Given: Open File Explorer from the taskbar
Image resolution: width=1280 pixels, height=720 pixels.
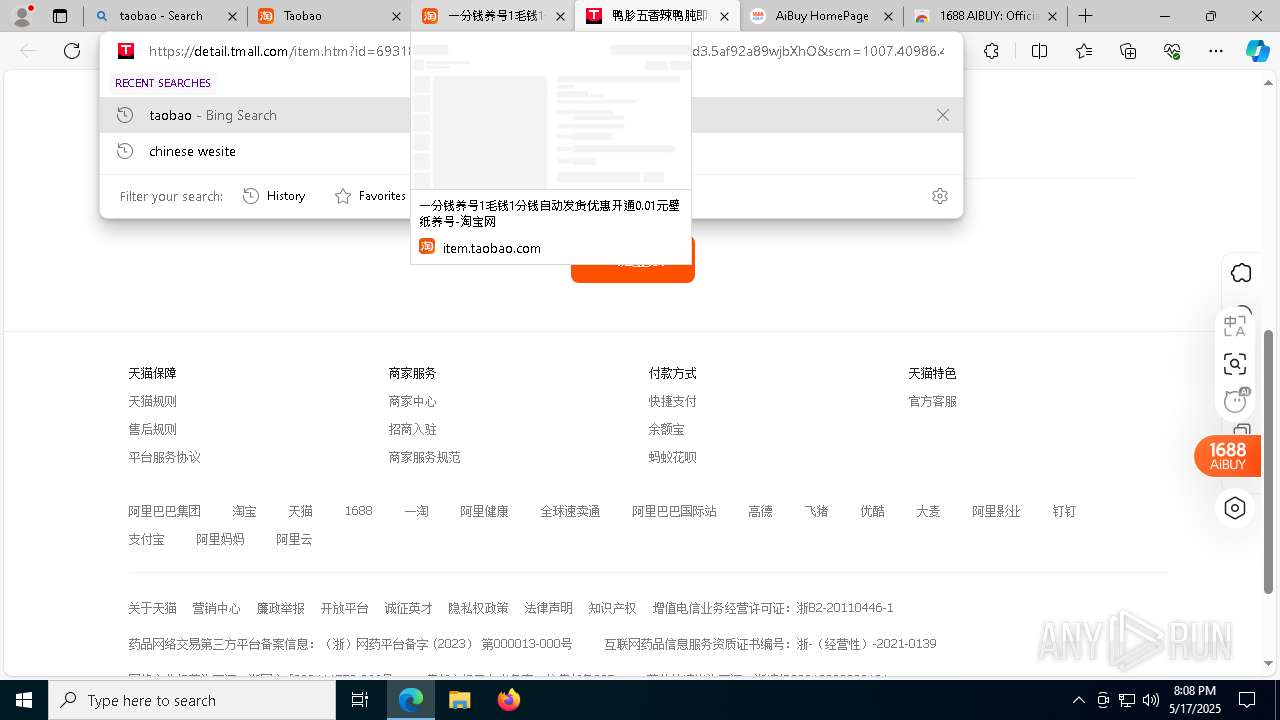Looking at the screenshot, I should click(x=459, y=701).
